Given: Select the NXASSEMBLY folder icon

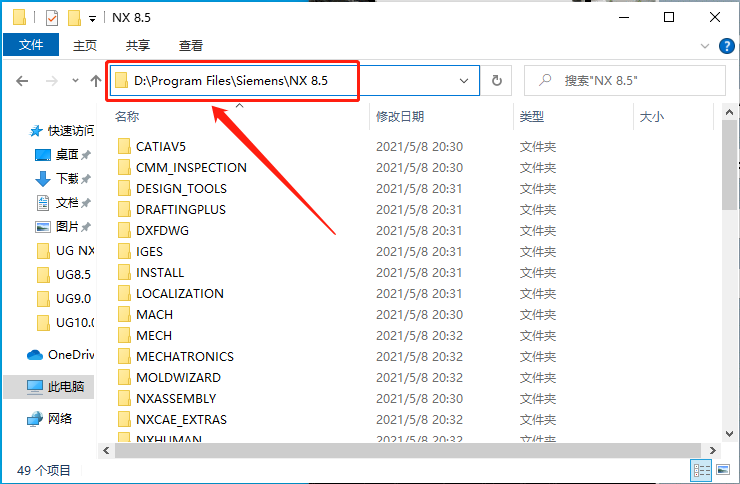Looking at the screenshot, I should (124, 398).
